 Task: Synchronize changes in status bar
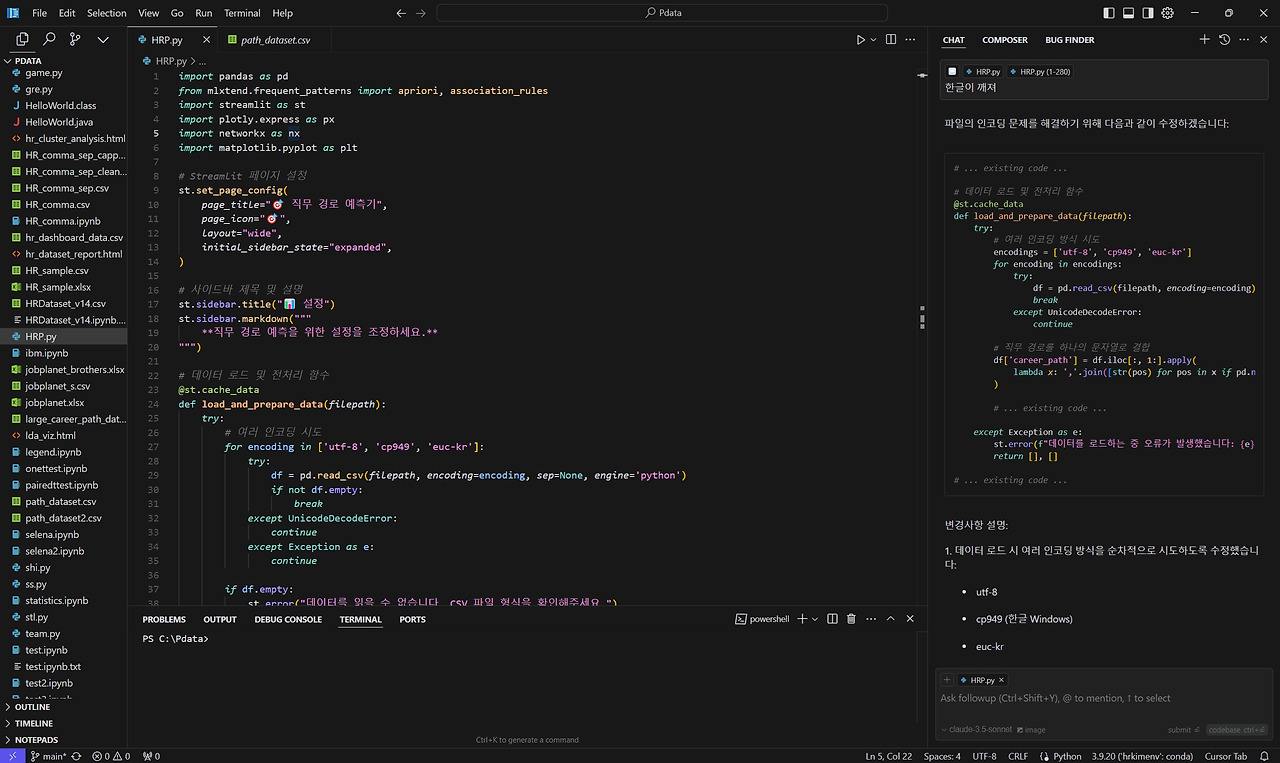click(x=76, y=756)
